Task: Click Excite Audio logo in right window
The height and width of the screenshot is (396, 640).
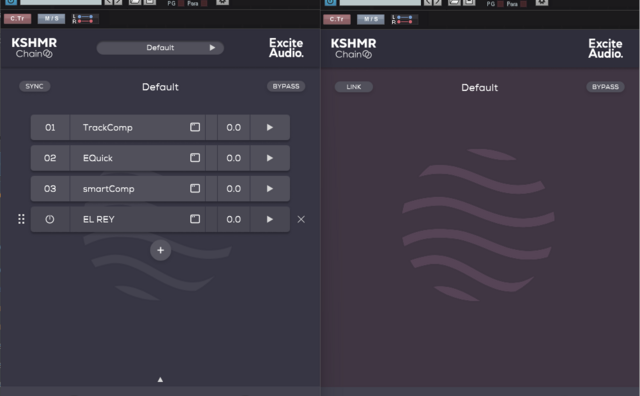Action: (606, 48)
